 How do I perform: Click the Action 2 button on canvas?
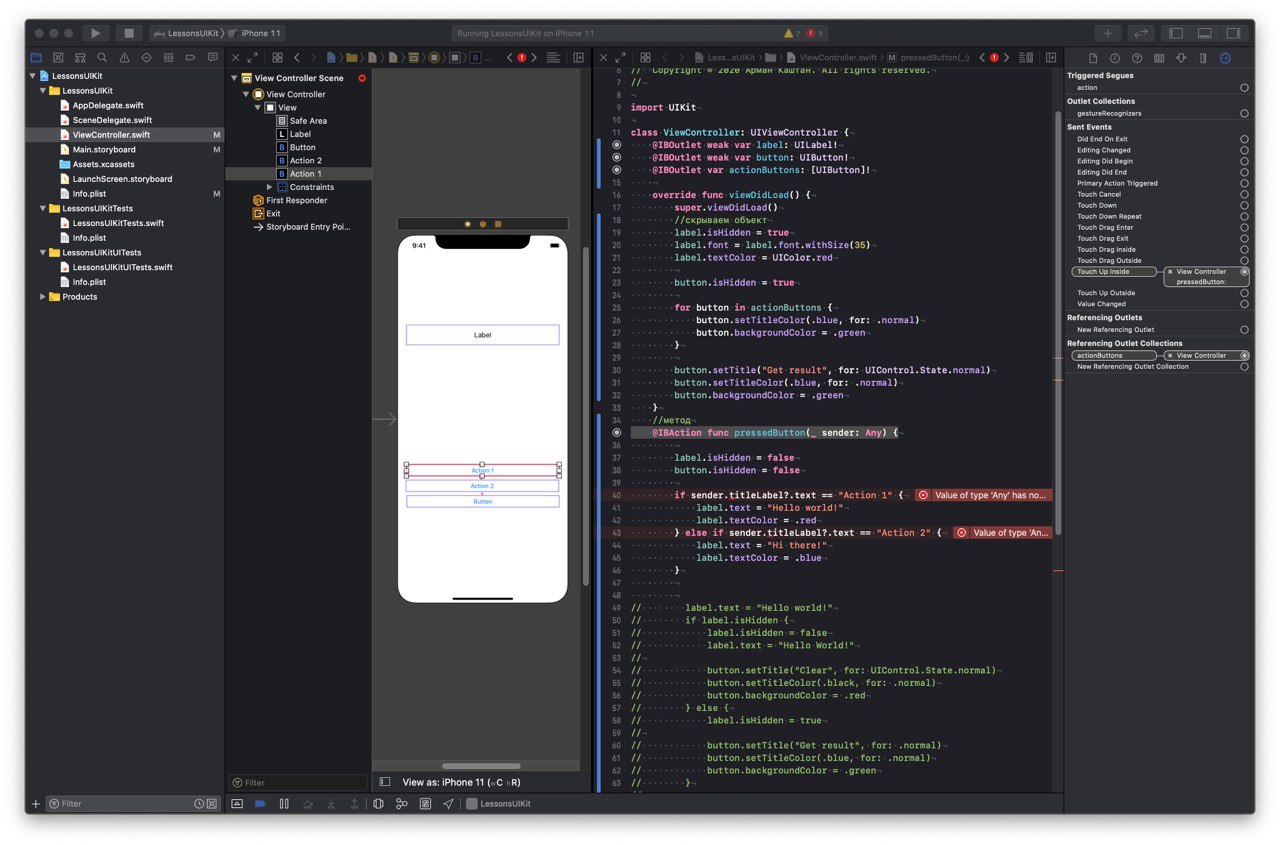click(482, 486)
